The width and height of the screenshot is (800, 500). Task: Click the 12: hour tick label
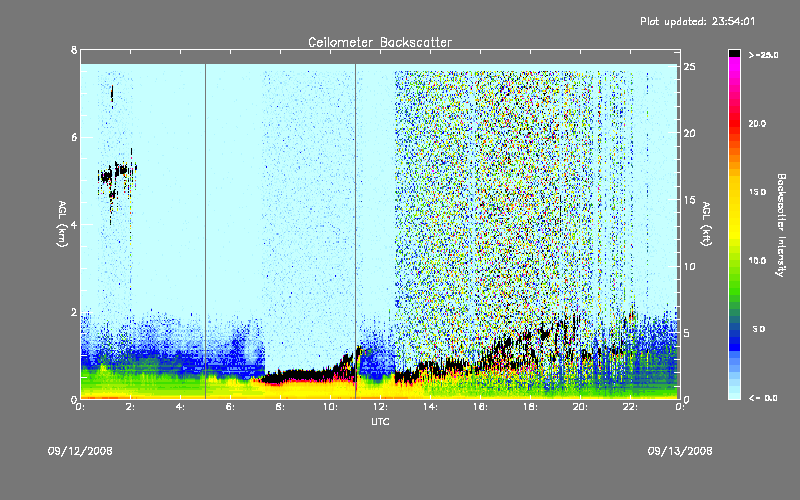[x=380, y=407]
